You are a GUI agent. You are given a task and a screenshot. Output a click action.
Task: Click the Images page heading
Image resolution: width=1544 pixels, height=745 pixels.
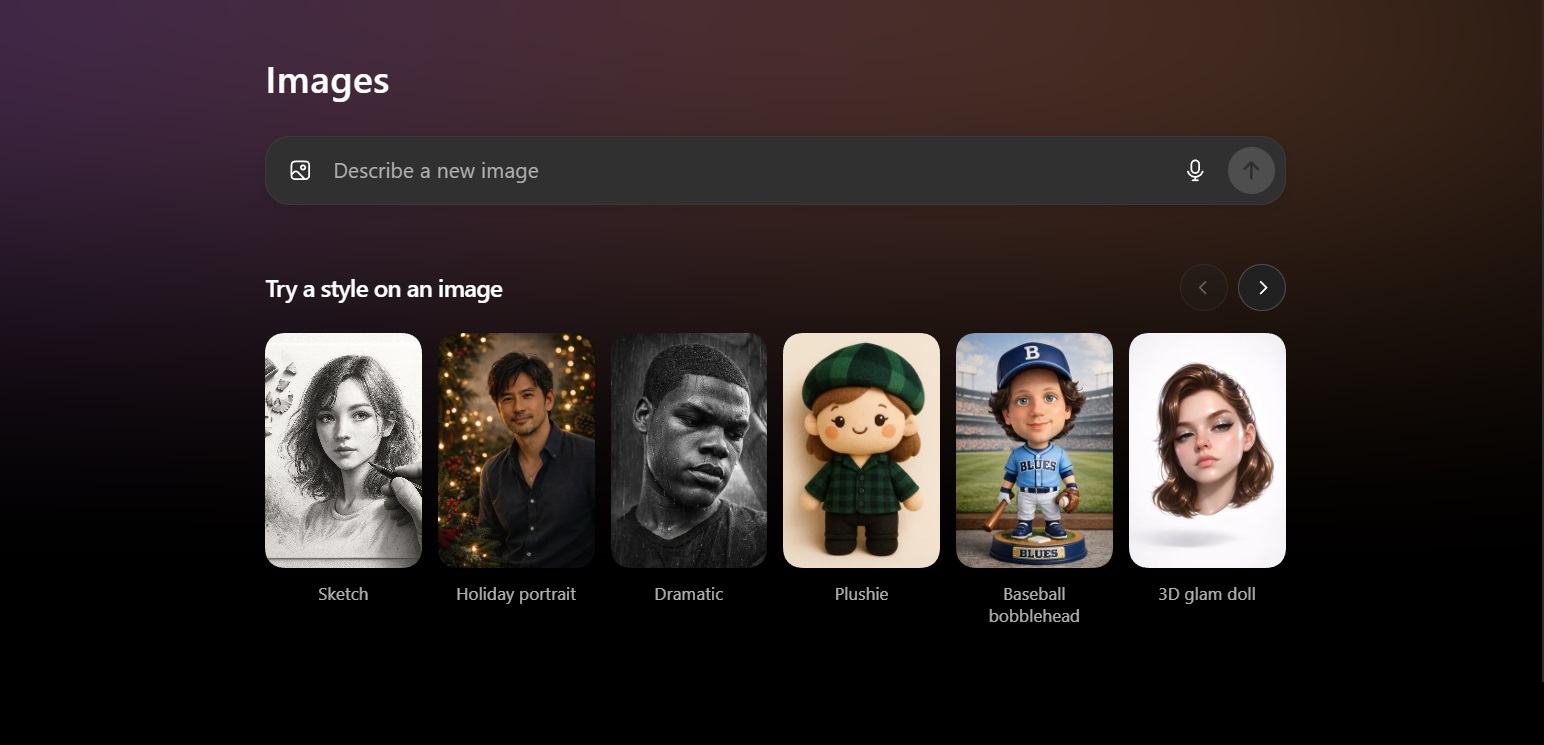pyautogui.click(x=327, y=80)
